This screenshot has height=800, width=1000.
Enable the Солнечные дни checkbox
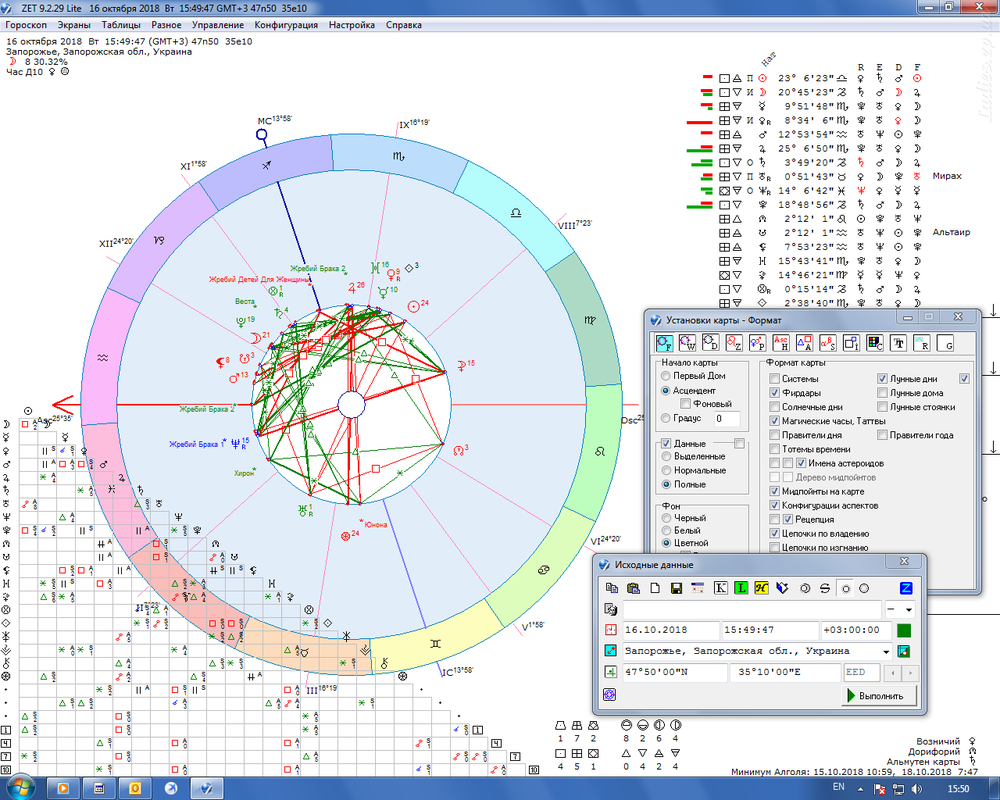pos(774,407)
